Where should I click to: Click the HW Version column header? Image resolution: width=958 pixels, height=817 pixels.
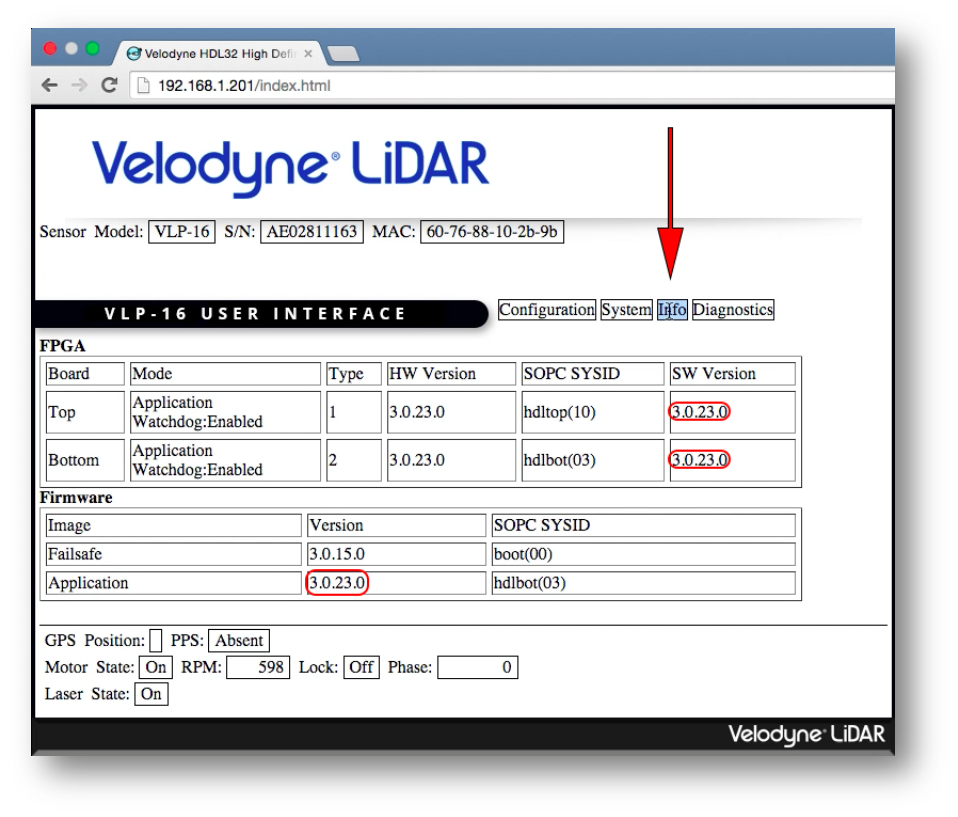(451, 373)
